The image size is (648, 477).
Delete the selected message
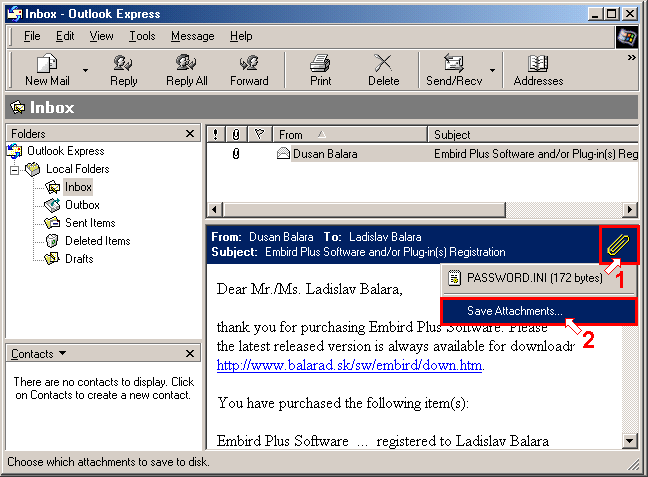[x=384, y=70]
